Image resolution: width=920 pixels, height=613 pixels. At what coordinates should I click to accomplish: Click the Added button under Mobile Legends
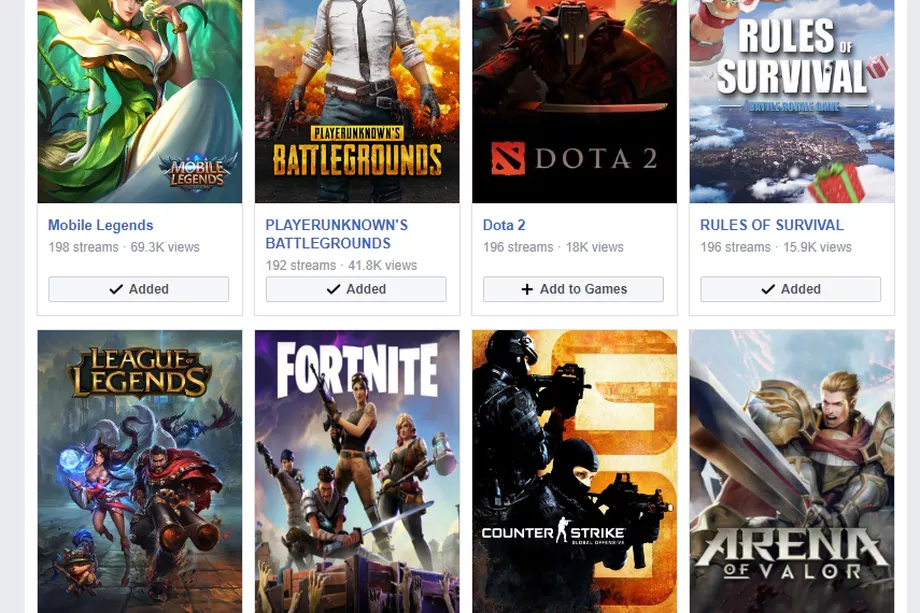coord(139,289)
